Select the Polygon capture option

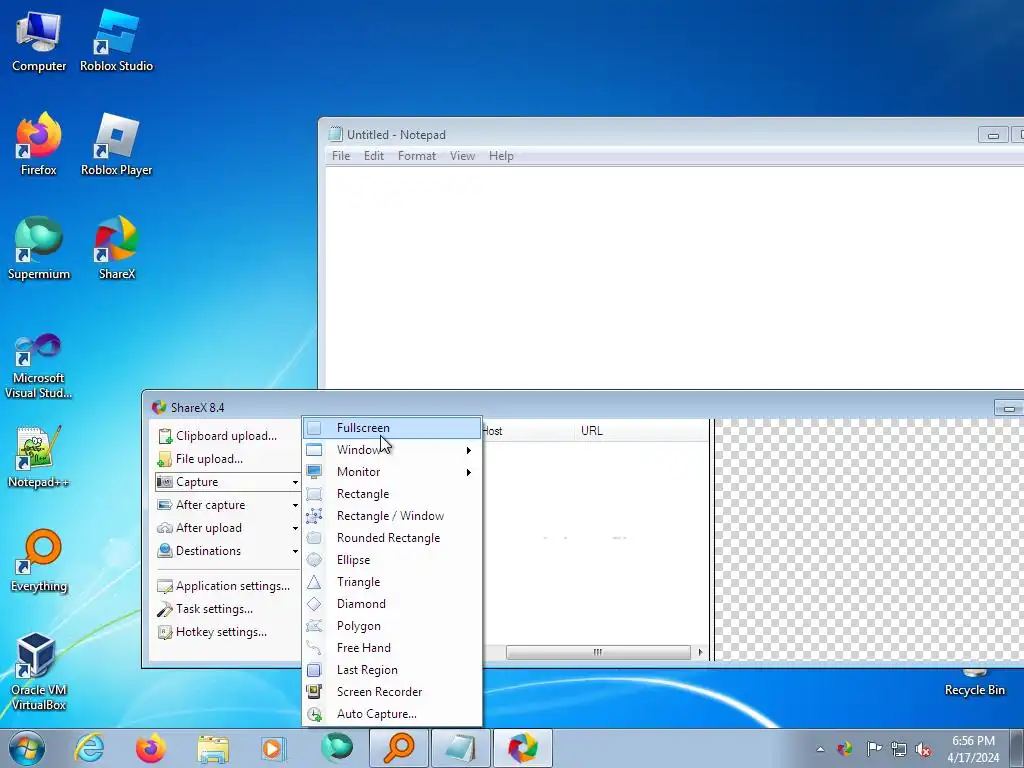pyautogui.click(x=392, y=626)
